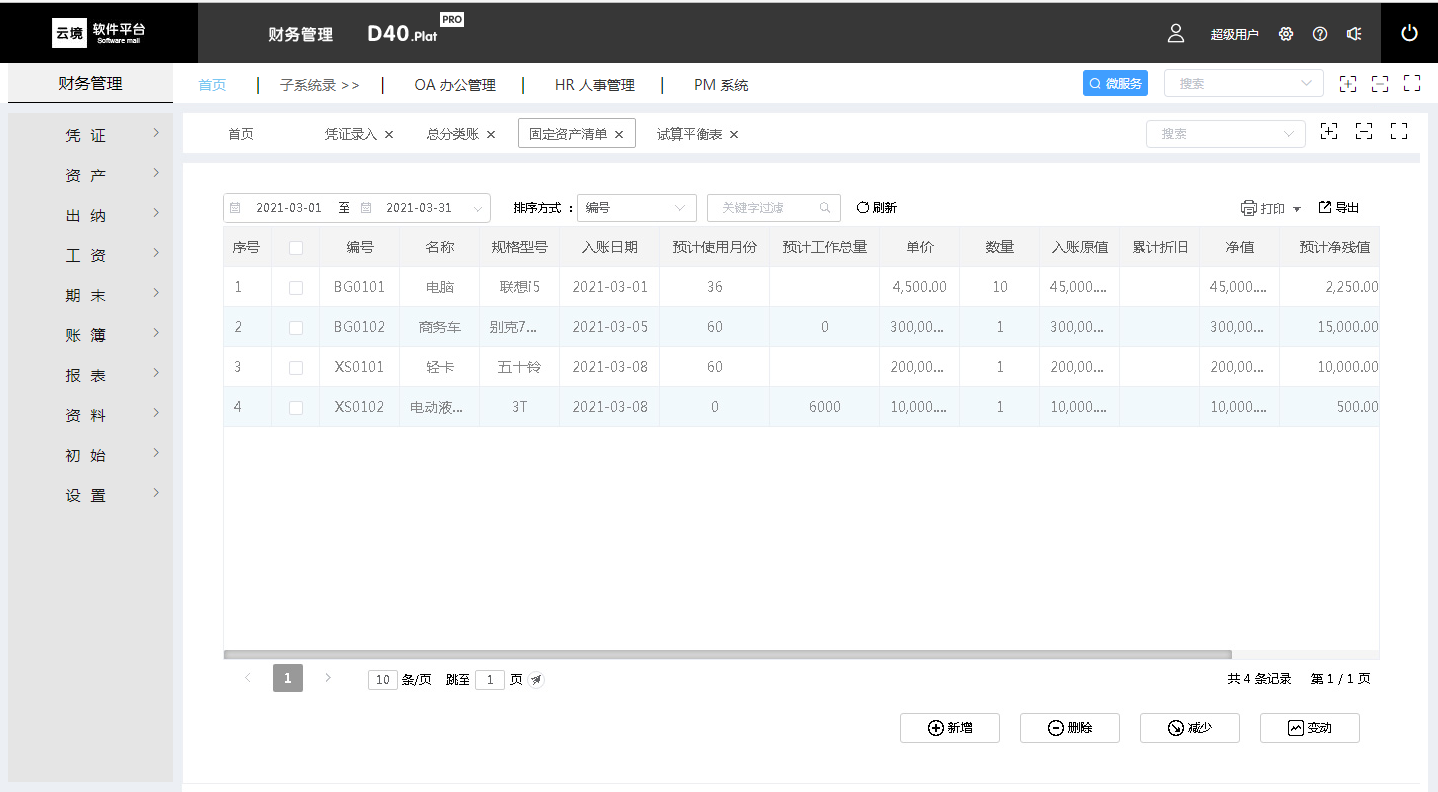Open the 排序方式 sort dropdown
This screenshot has height=792, width=1438.
[637, 208]
